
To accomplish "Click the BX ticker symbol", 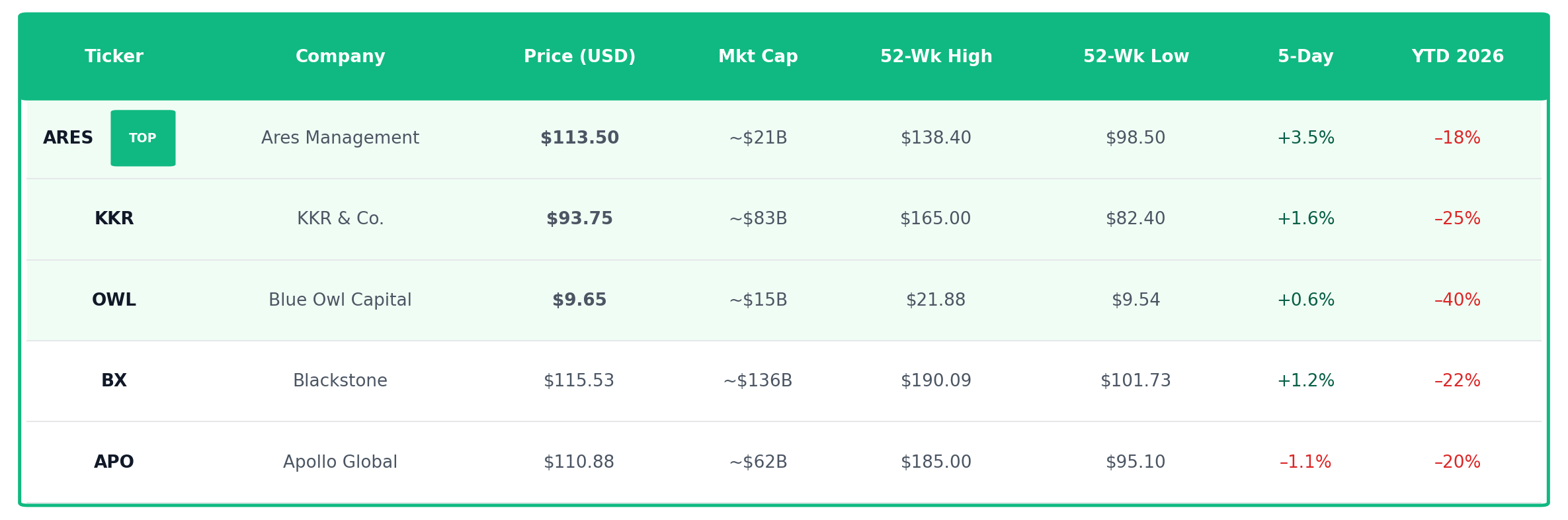I will [114, 381].
